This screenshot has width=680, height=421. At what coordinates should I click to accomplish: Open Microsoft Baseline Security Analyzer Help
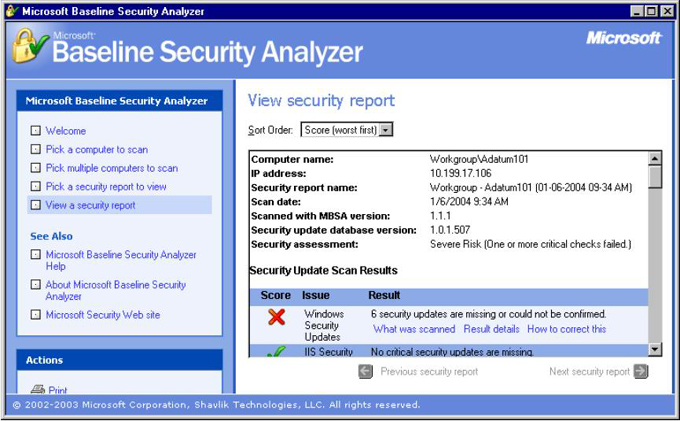pyautogui.click(x=121, y=260)
